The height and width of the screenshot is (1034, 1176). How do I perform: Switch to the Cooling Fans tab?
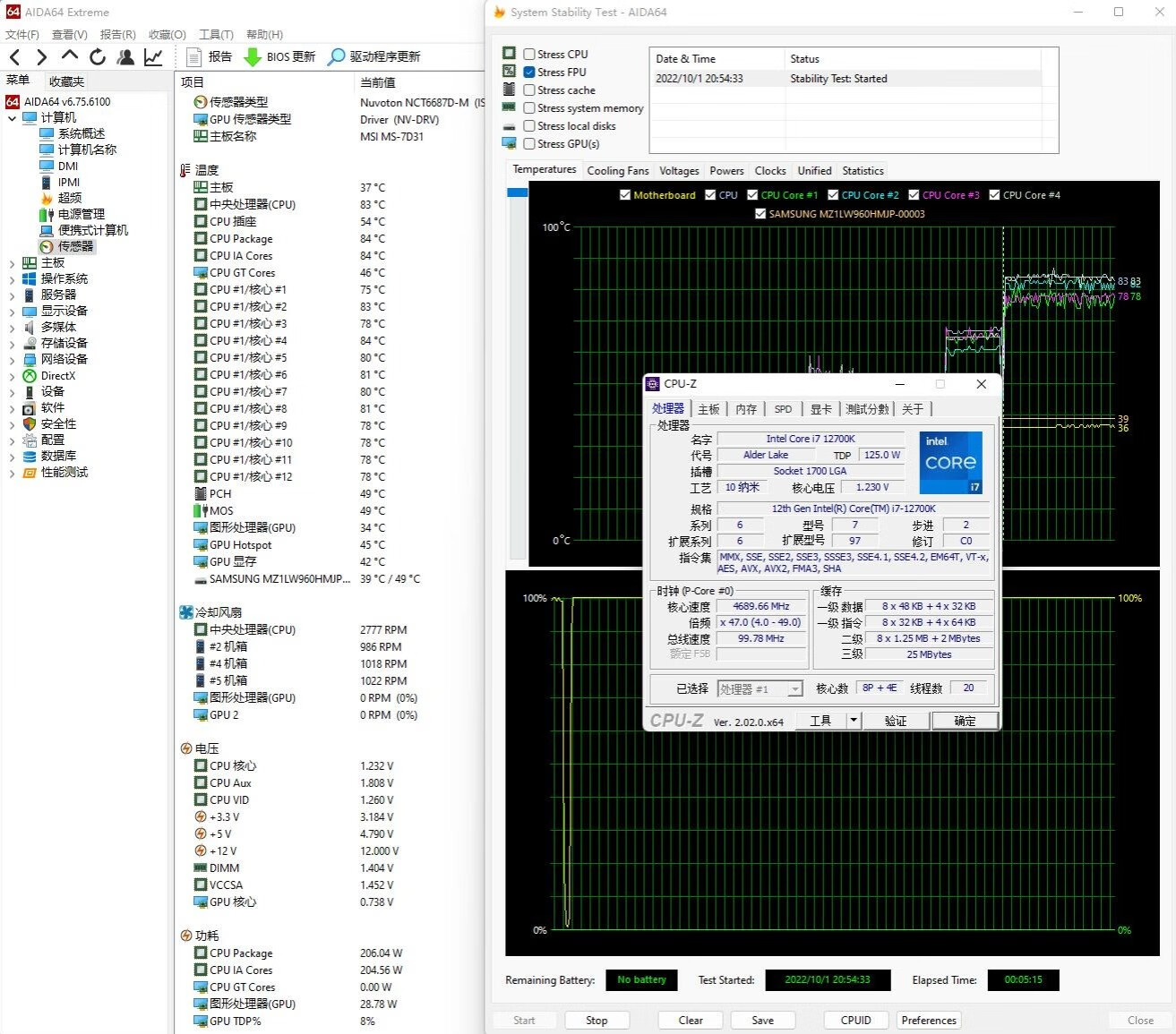click(617, 171)
